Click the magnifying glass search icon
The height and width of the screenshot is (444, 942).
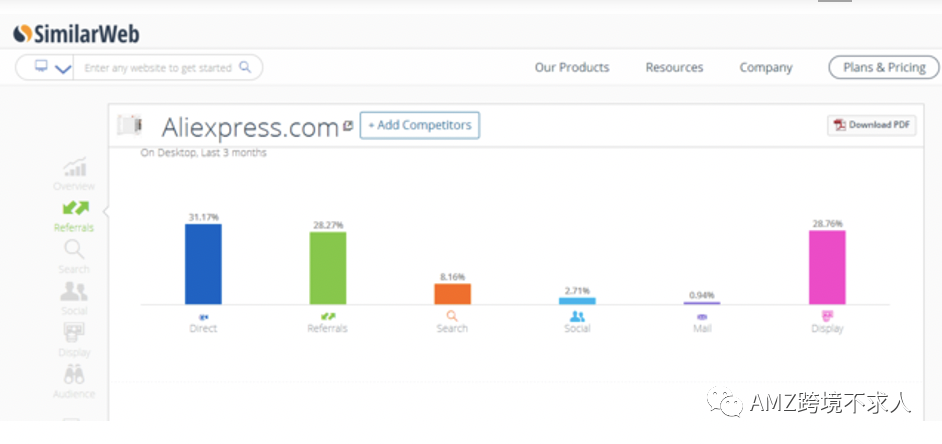click(x=246, y=68)
